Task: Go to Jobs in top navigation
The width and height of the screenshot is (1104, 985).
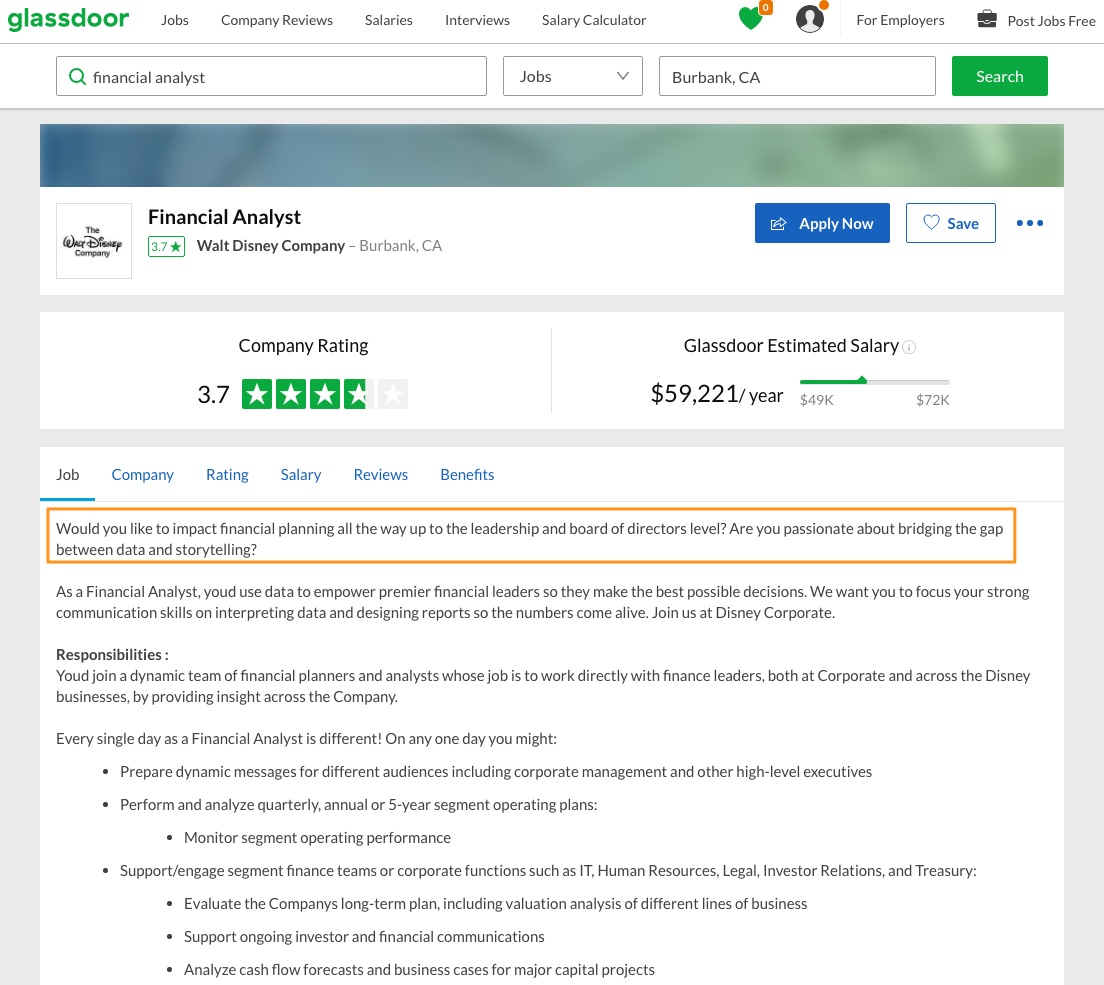Action: [175, 20]
